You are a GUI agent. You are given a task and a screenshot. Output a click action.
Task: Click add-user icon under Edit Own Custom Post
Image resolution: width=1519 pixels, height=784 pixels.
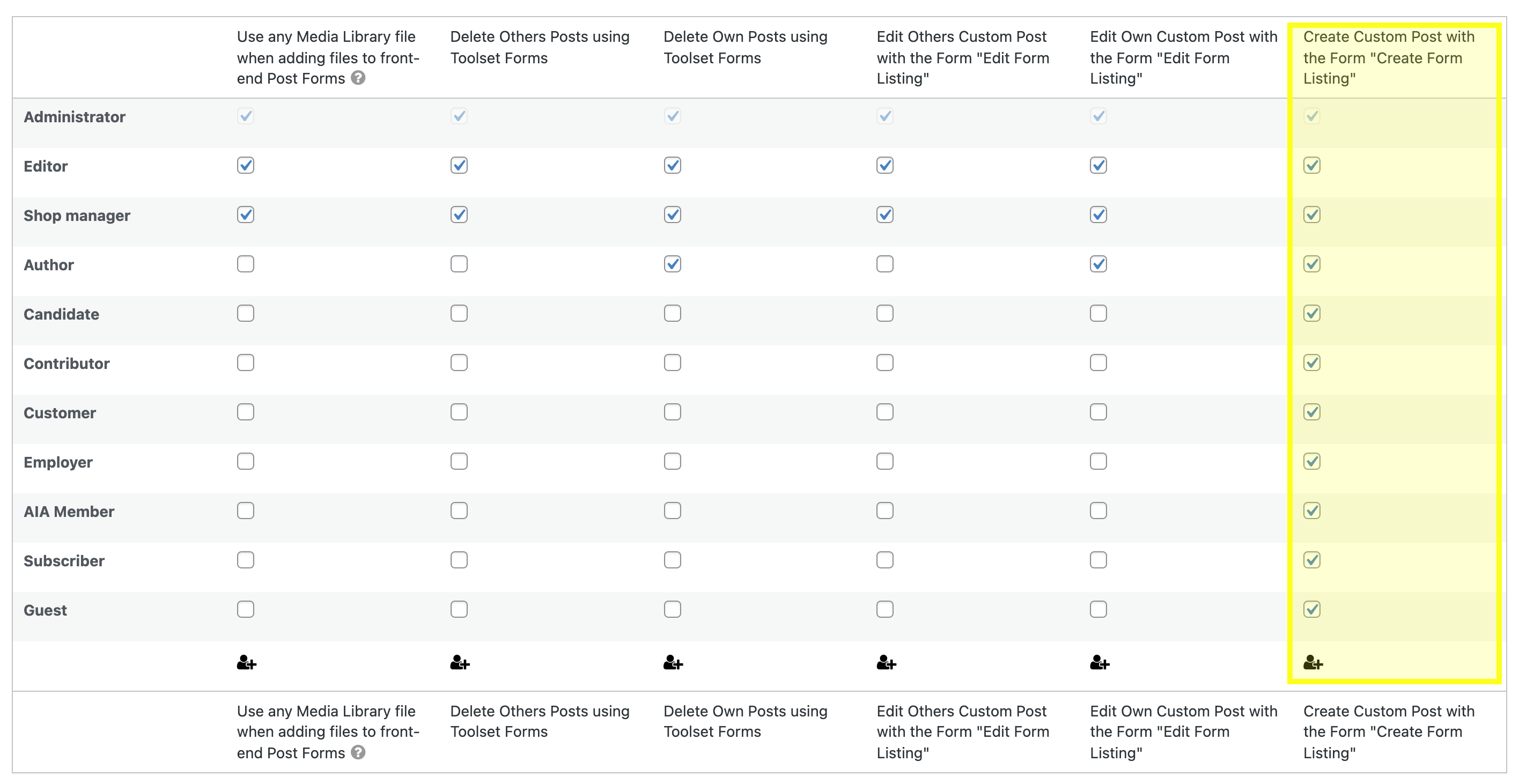click(x=1100, y=663)
